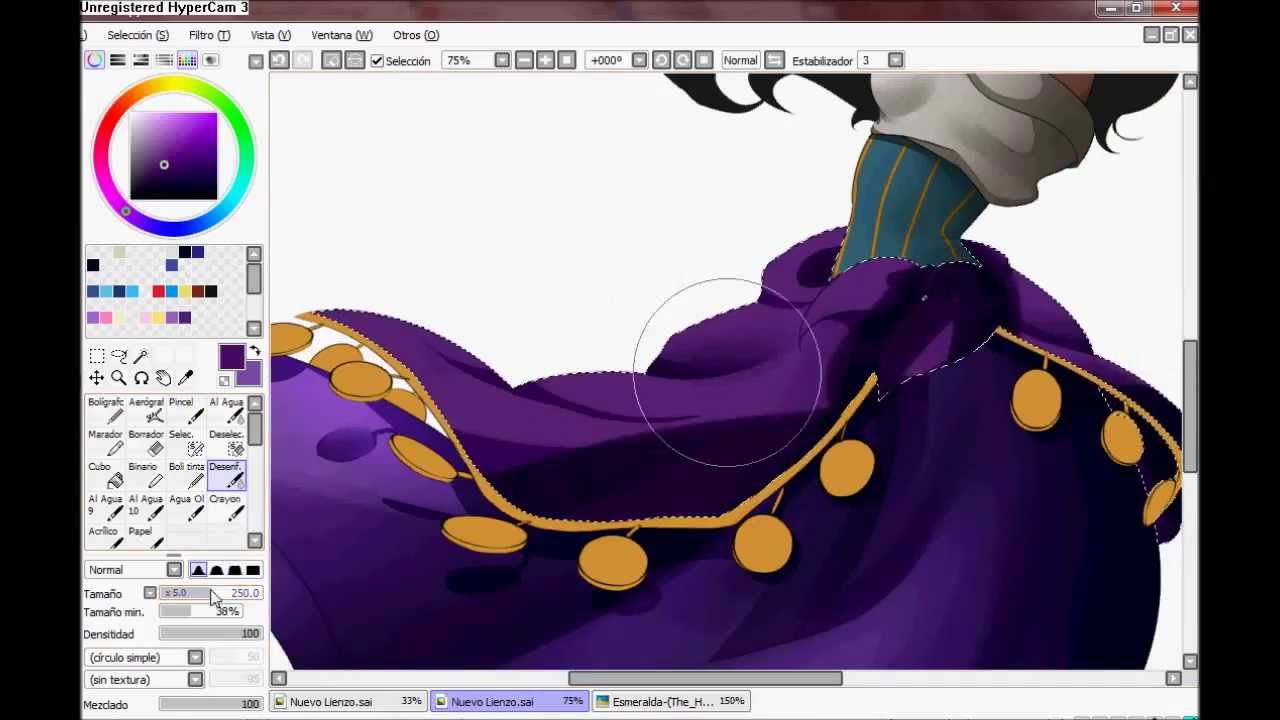Screen dimensions: 1280x720
Task: Click the canvas horizontal scrollbar thumb
Action: tap(705, 678)
